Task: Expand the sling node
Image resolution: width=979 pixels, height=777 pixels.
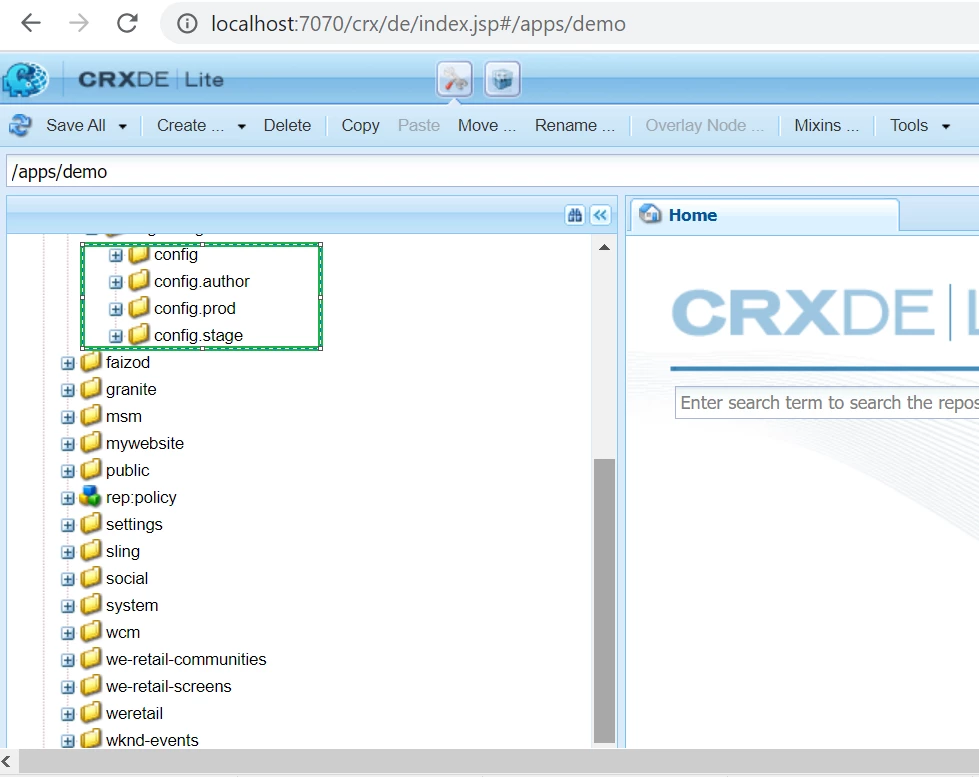Action: tap(67, 552)
